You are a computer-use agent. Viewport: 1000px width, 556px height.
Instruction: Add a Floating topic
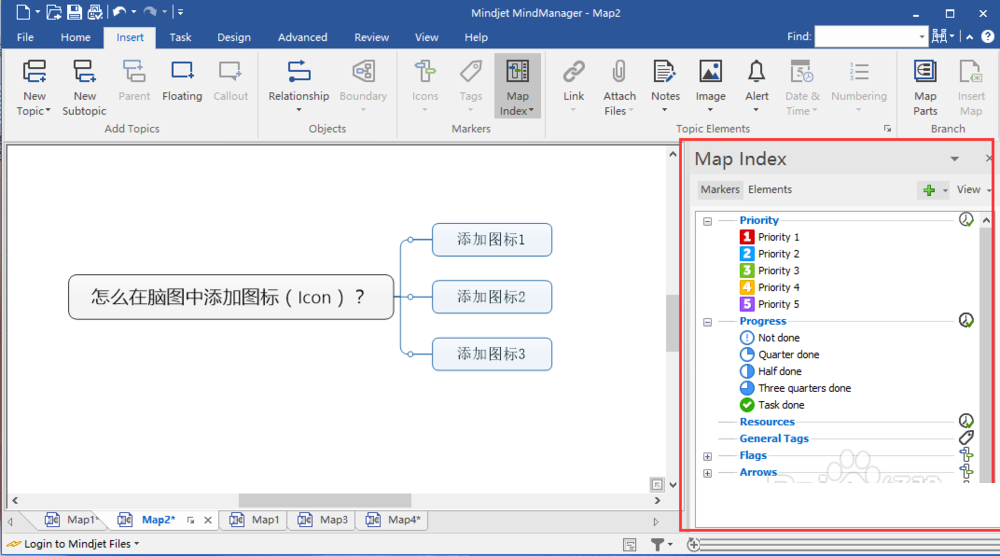(x=182, y=81)
